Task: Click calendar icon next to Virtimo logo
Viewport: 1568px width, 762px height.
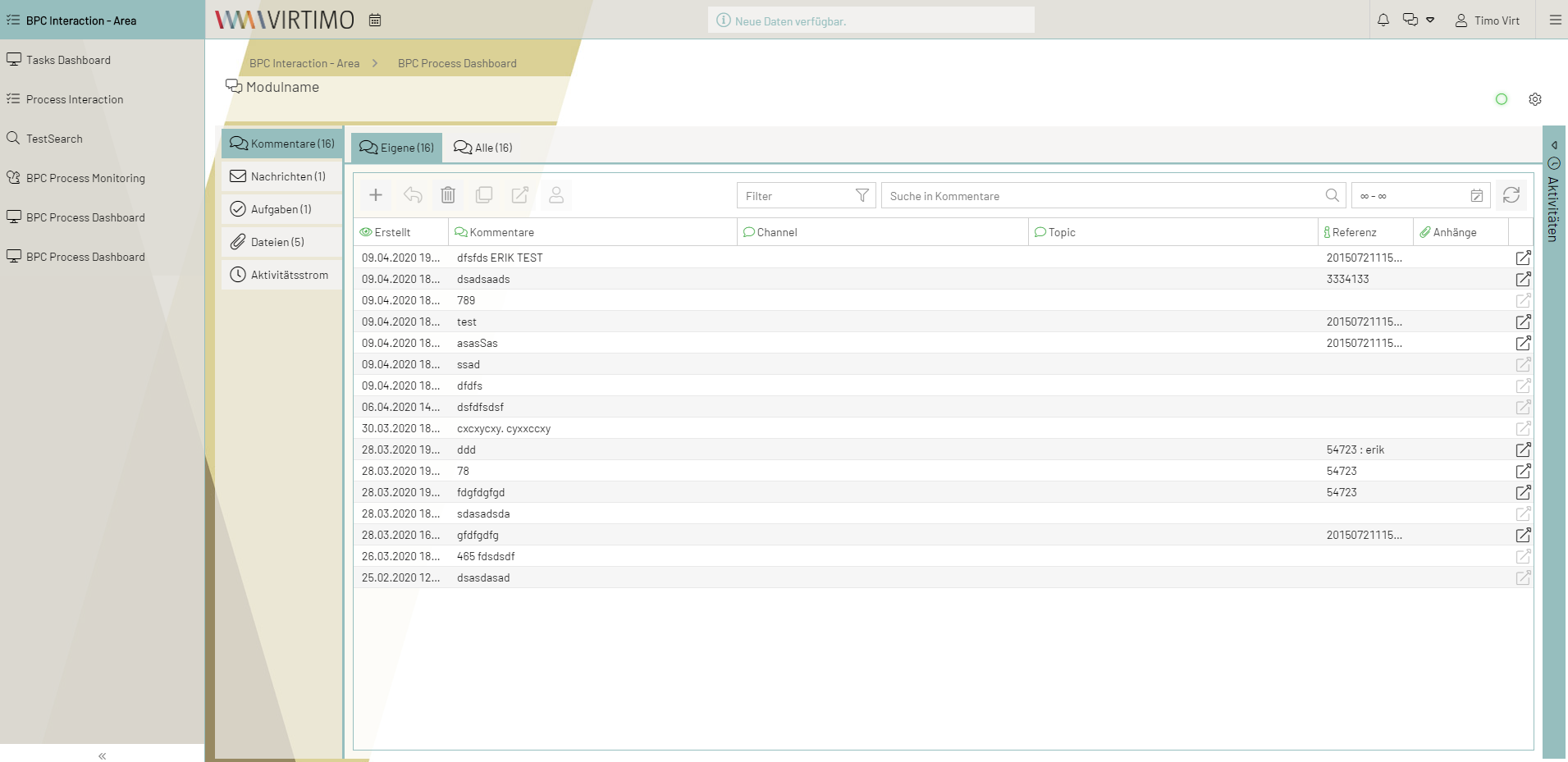Action: point(375,21)
